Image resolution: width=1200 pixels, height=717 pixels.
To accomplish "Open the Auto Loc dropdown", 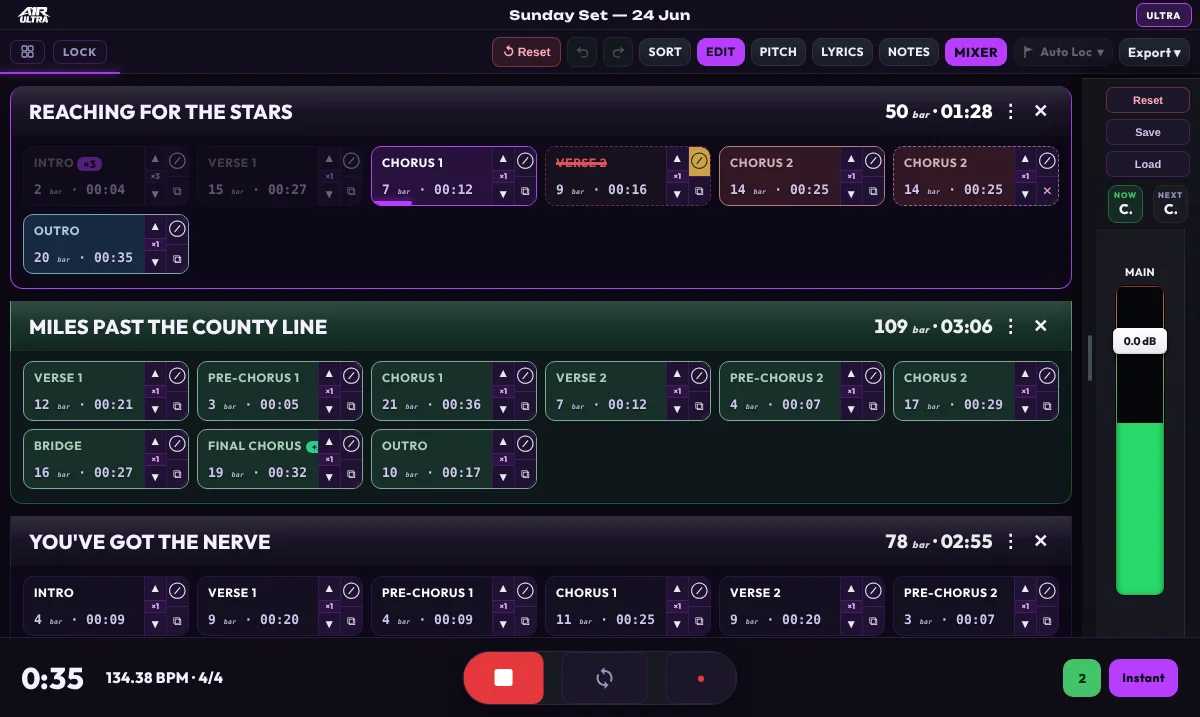I will pyautogui.click(x=1063, y=52).
